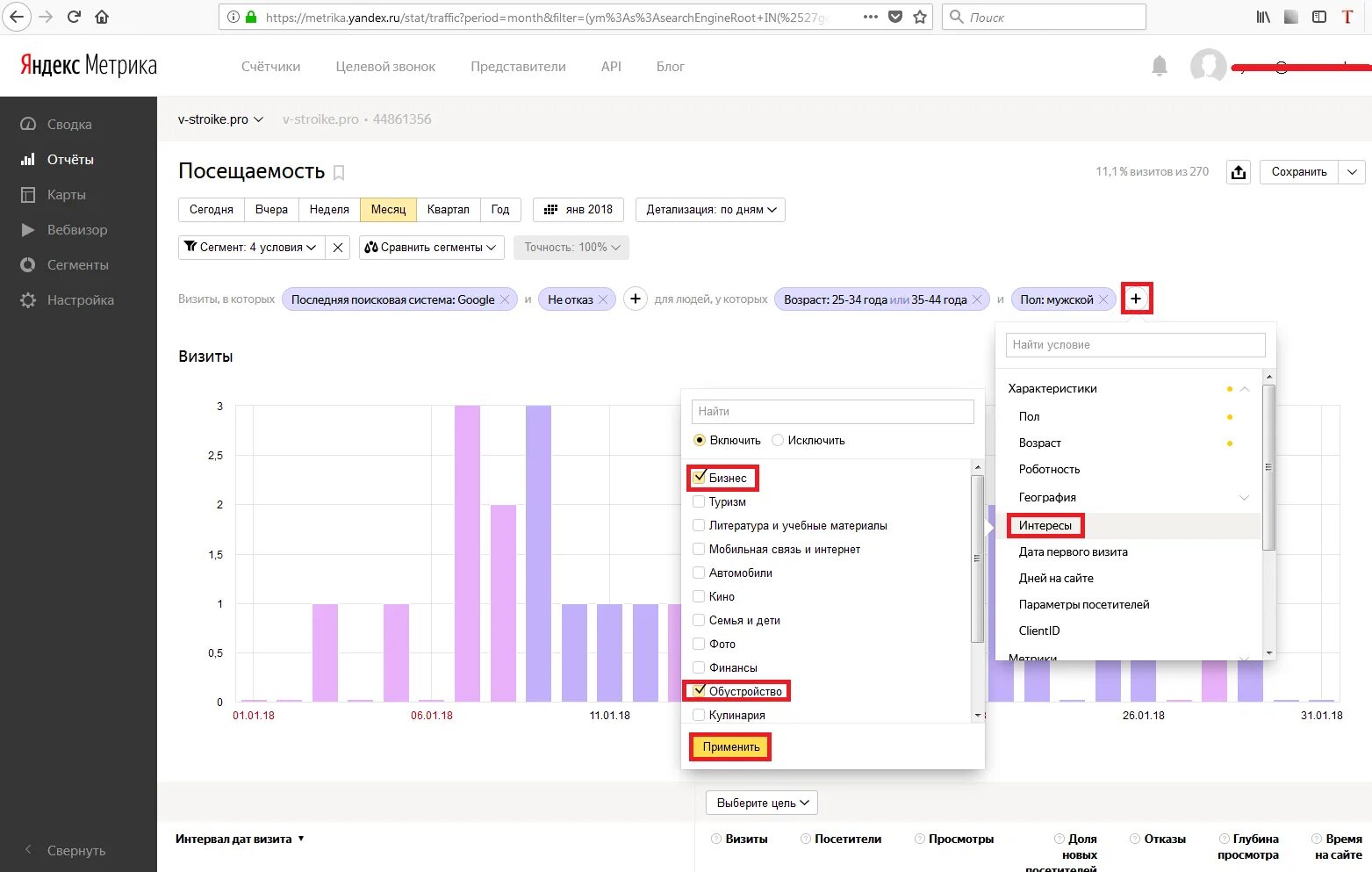Go to browser home page
This screenshot has width=1372, height=872.
pos(102,17)
